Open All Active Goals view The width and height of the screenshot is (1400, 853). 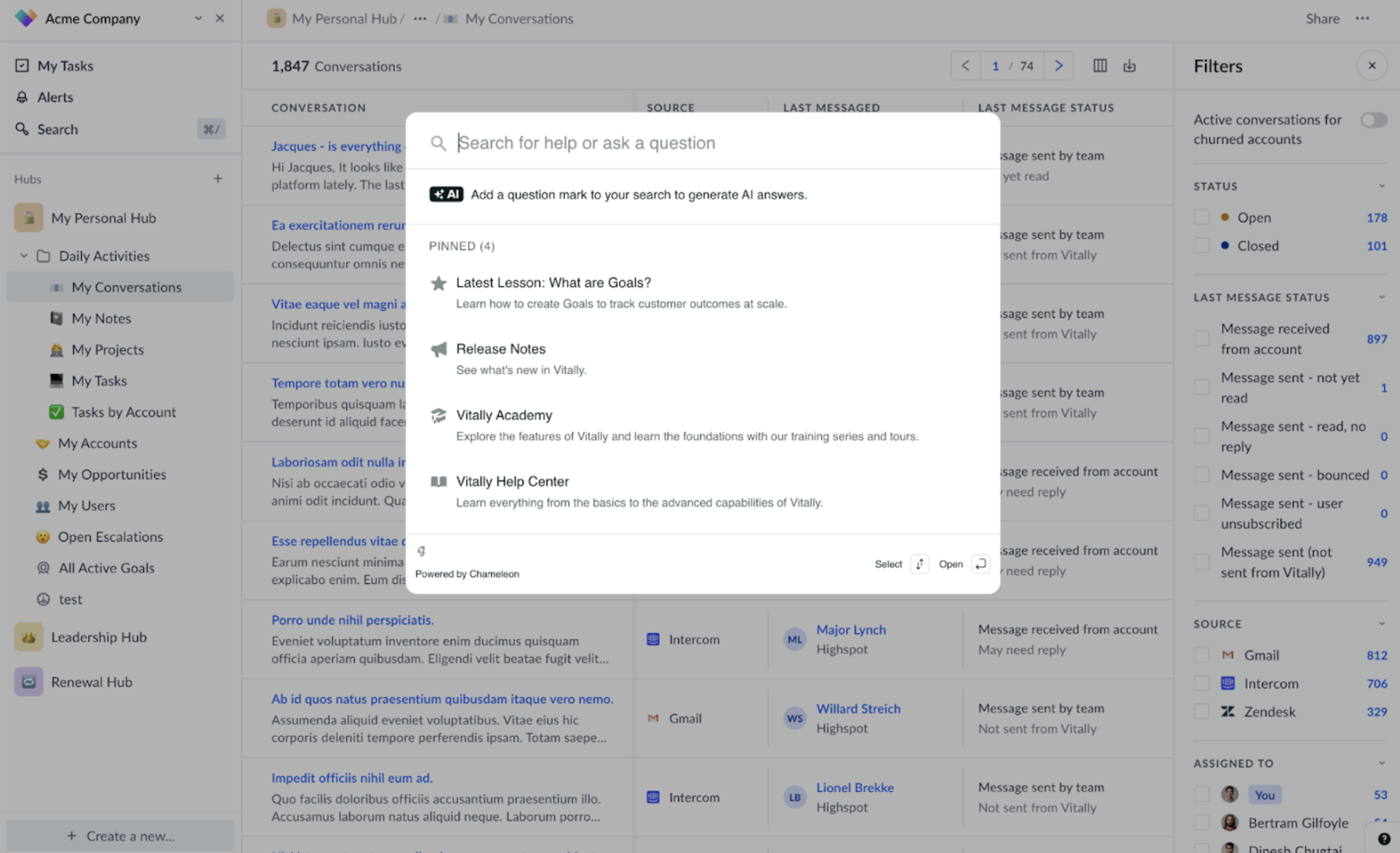tap(106, 568)
